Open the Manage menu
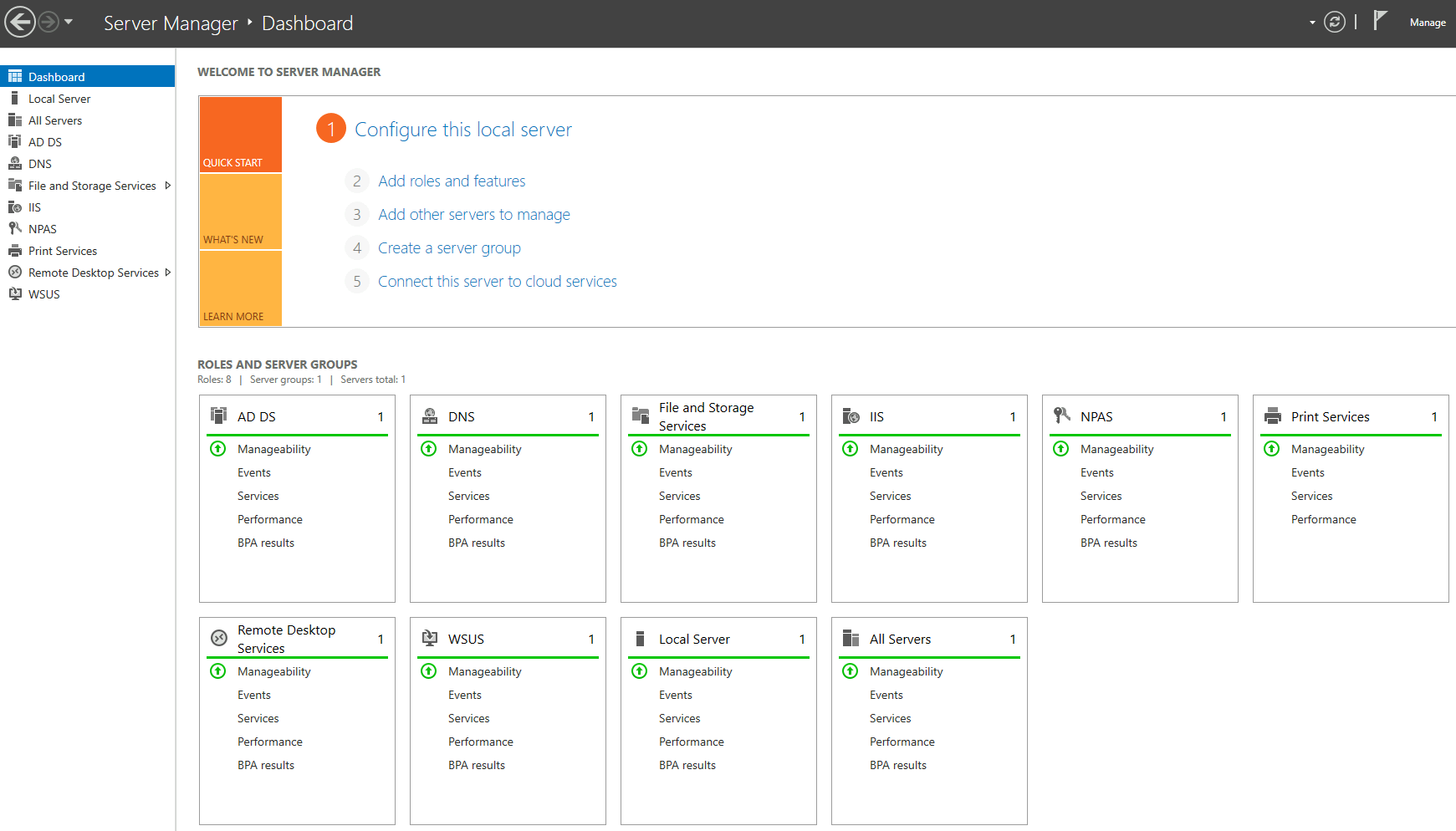Image resolution: width=1456 pixels, height=831 pixels. click(x=1428, y=23)
